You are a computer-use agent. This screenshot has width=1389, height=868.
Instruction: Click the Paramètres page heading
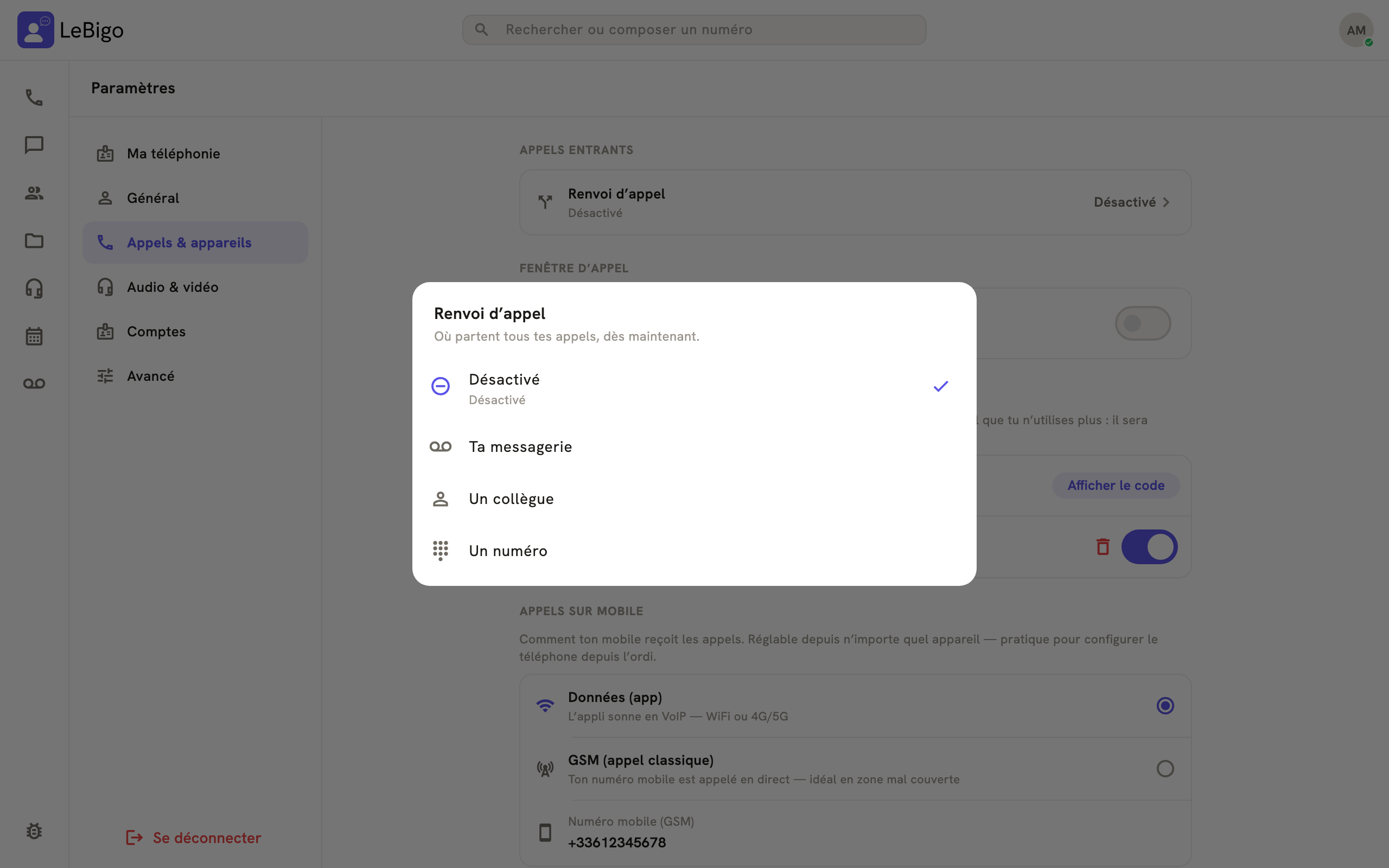pos(132,88)
